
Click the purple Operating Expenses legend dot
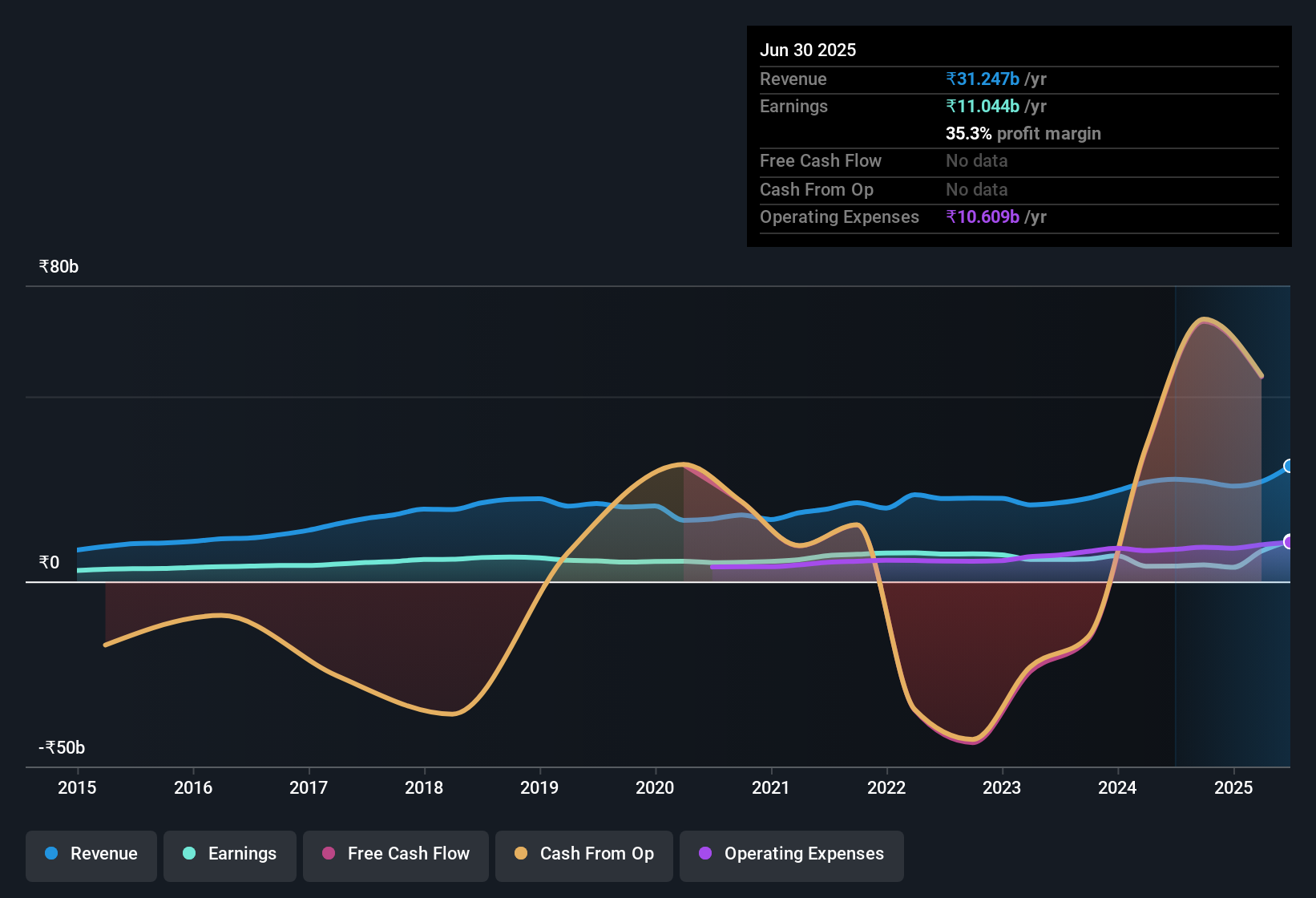(705, 854)
